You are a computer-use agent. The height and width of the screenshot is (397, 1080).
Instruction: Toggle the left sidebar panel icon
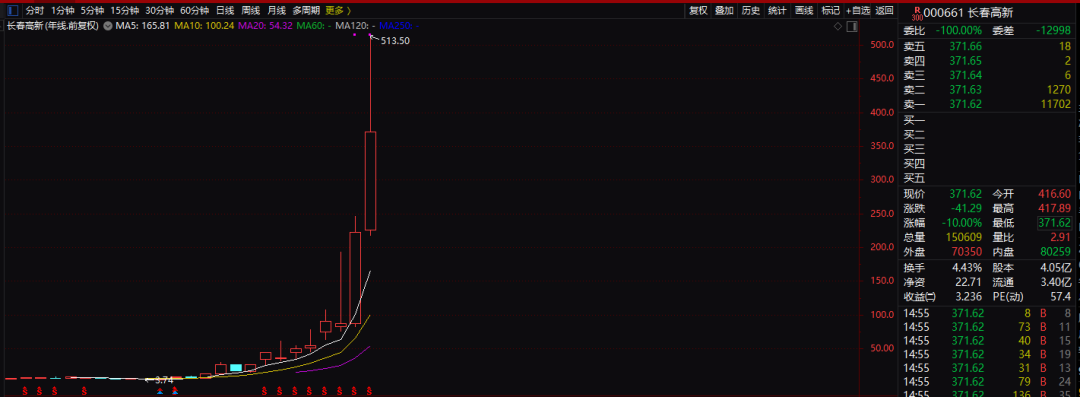(x=13, y=10)
